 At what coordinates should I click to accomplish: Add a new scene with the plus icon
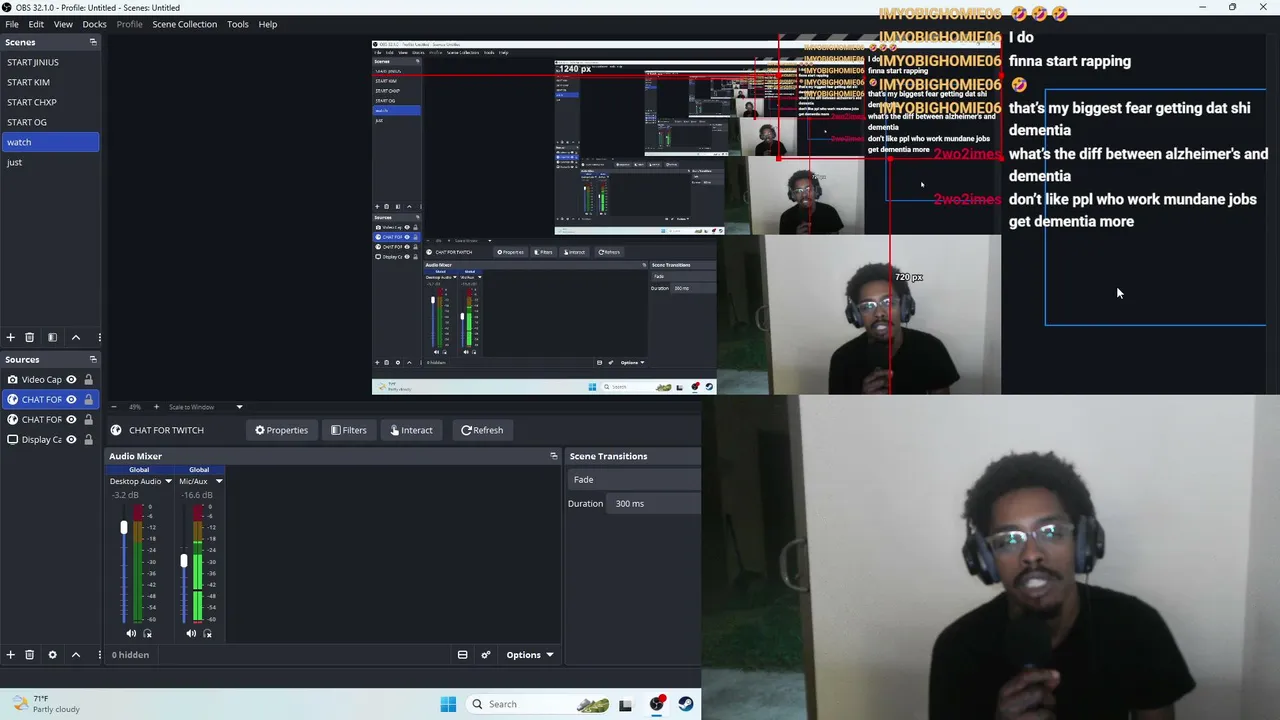[x=11, y=338]
